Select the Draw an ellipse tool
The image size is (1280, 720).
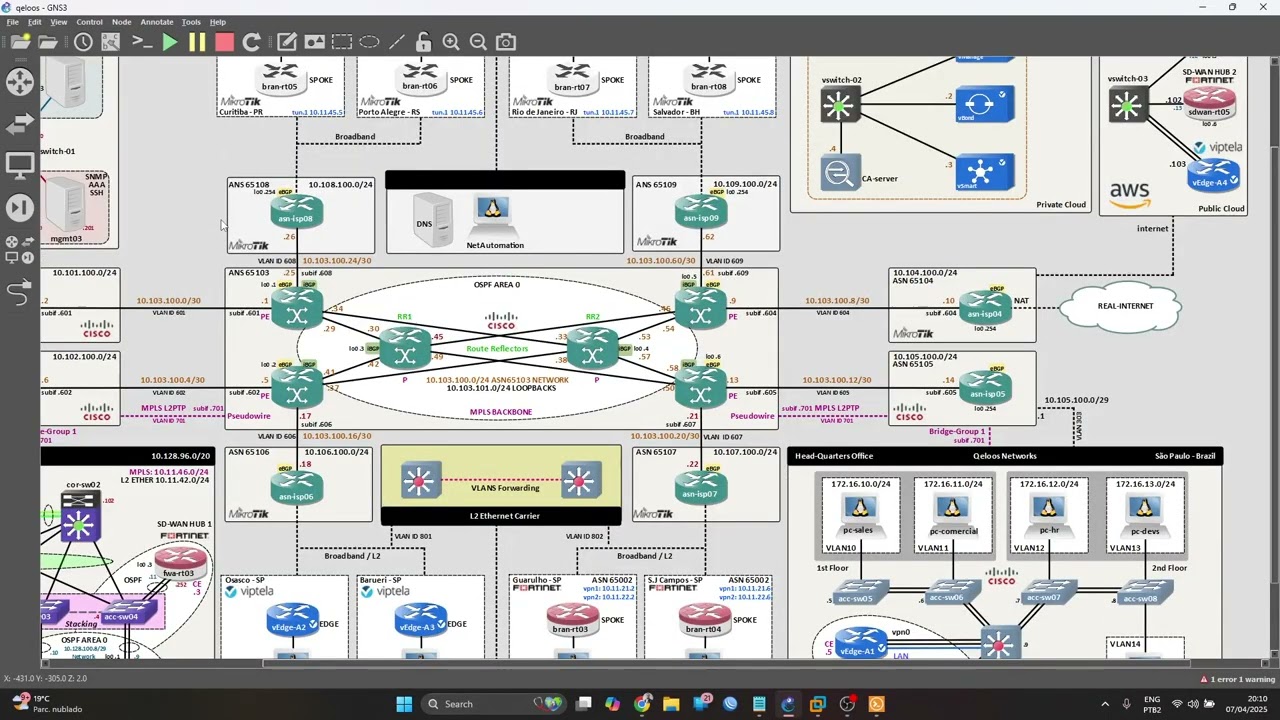(x=369, y=42)
